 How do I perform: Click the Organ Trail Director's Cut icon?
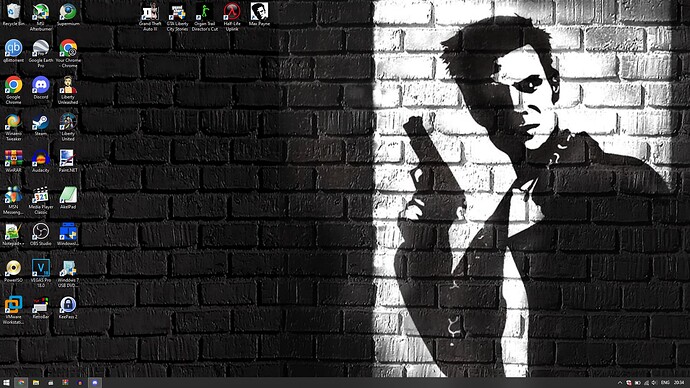coord(205,17)
